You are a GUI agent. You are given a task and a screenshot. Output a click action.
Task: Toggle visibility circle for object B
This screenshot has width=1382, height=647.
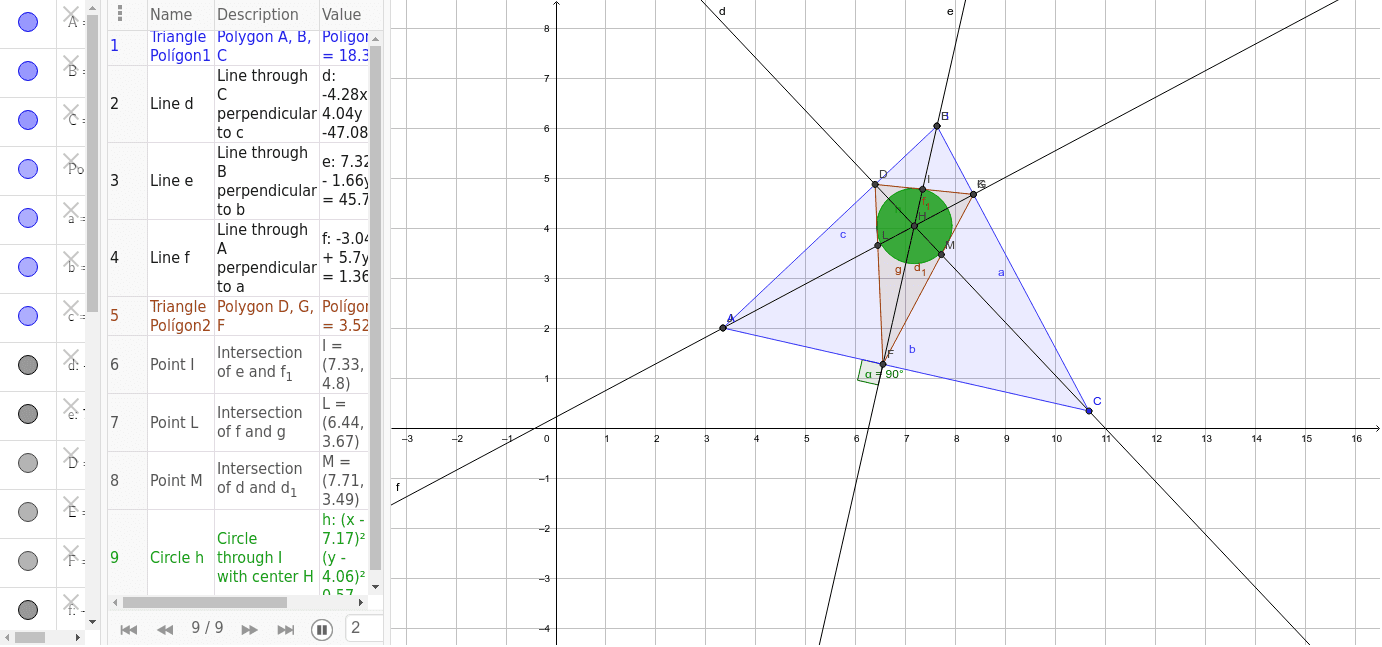[28, 71]
